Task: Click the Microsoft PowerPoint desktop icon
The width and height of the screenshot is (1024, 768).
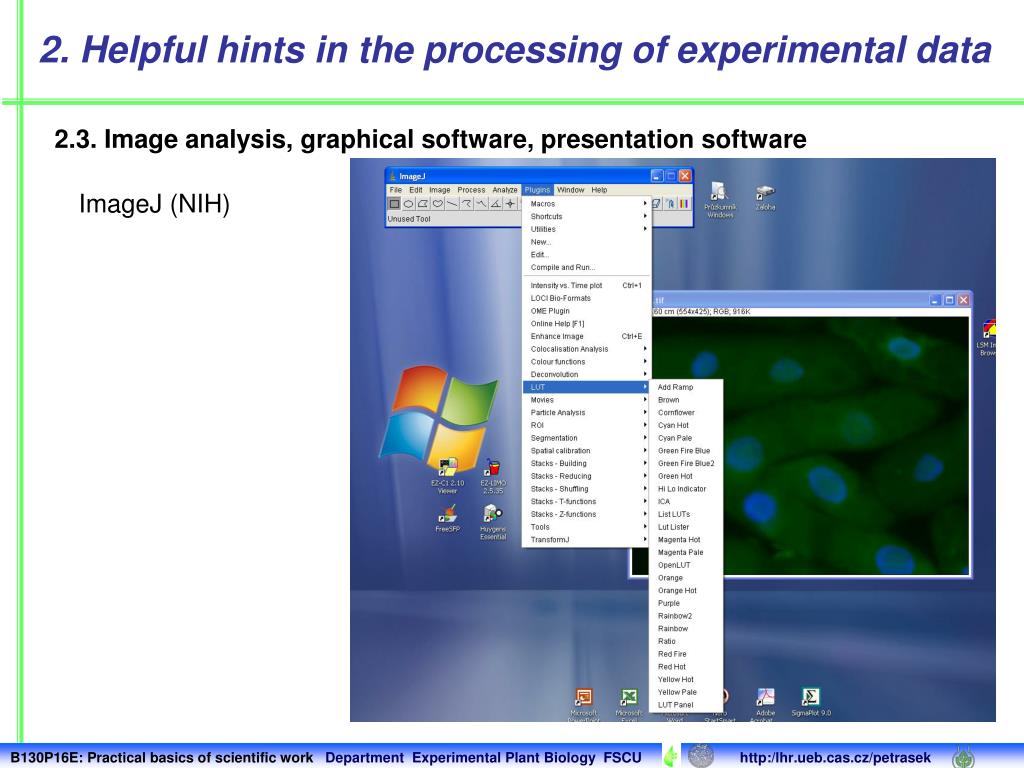Action: coord(584,705)
